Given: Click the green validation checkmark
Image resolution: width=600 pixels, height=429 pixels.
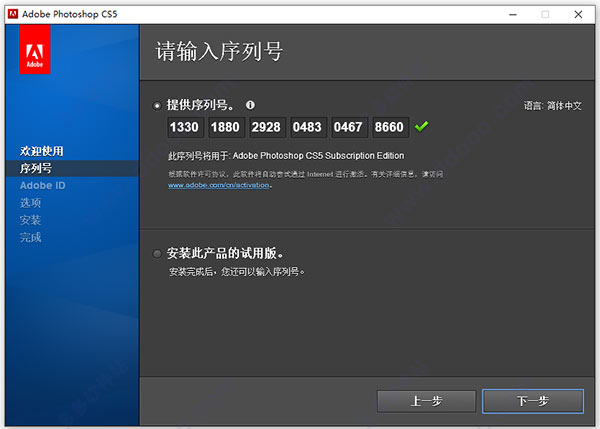Looking at the screenshot, I should pyautogui.click(x=421, y=126).
